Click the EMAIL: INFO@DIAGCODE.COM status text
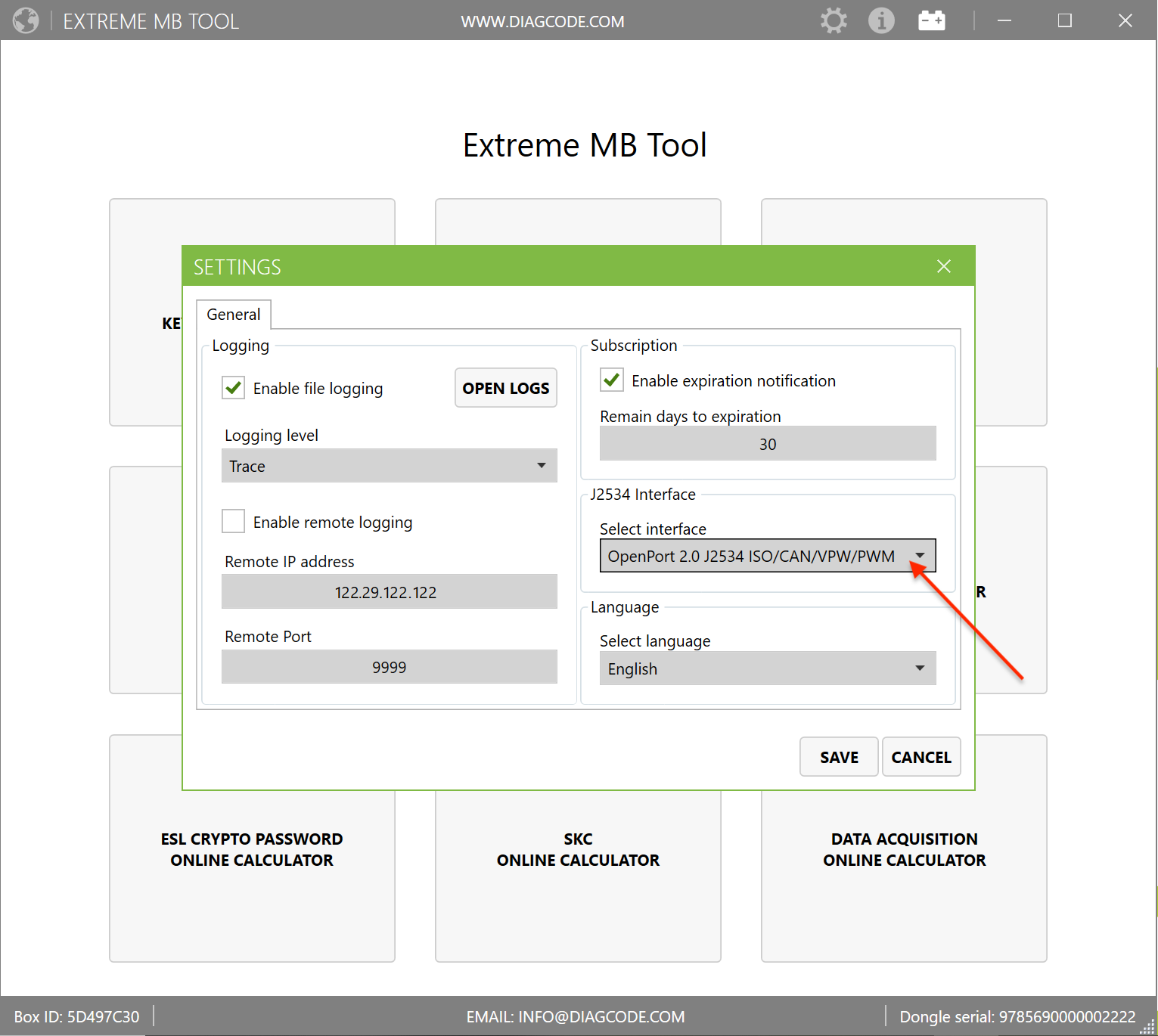The width and height of the screenshot is (1158, 1036). coord(576,1017)
